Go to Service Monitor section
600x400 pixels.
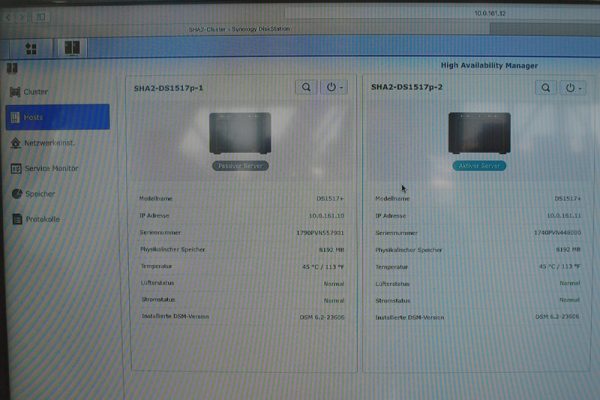click(57, 168)
